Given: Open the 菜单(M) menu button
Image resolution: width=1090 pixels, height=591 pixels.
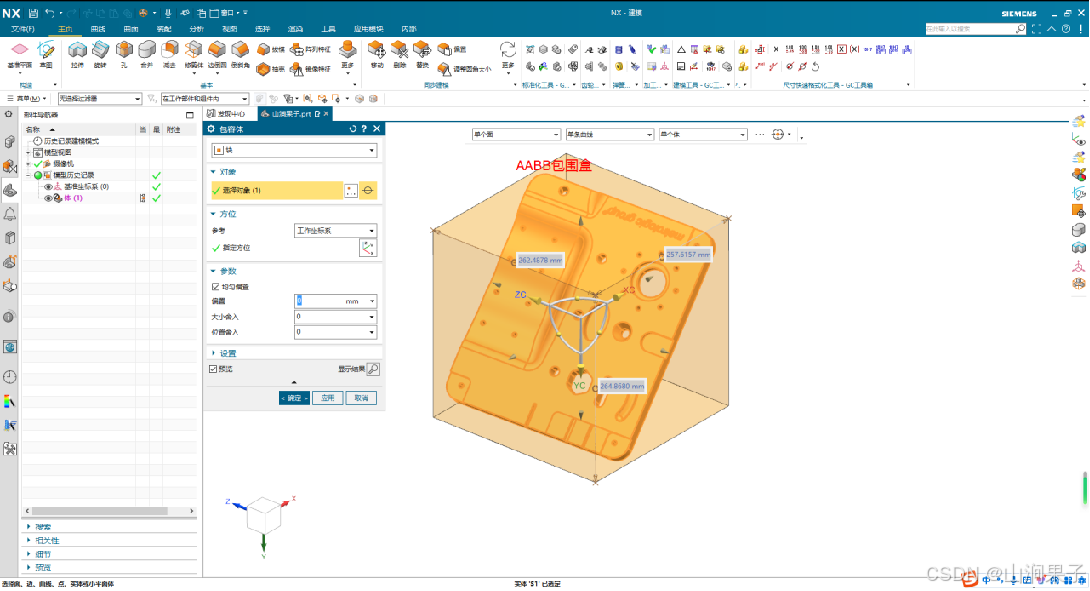Looking at the screenshot, I should pyautogui.click(x=26, y=99).
